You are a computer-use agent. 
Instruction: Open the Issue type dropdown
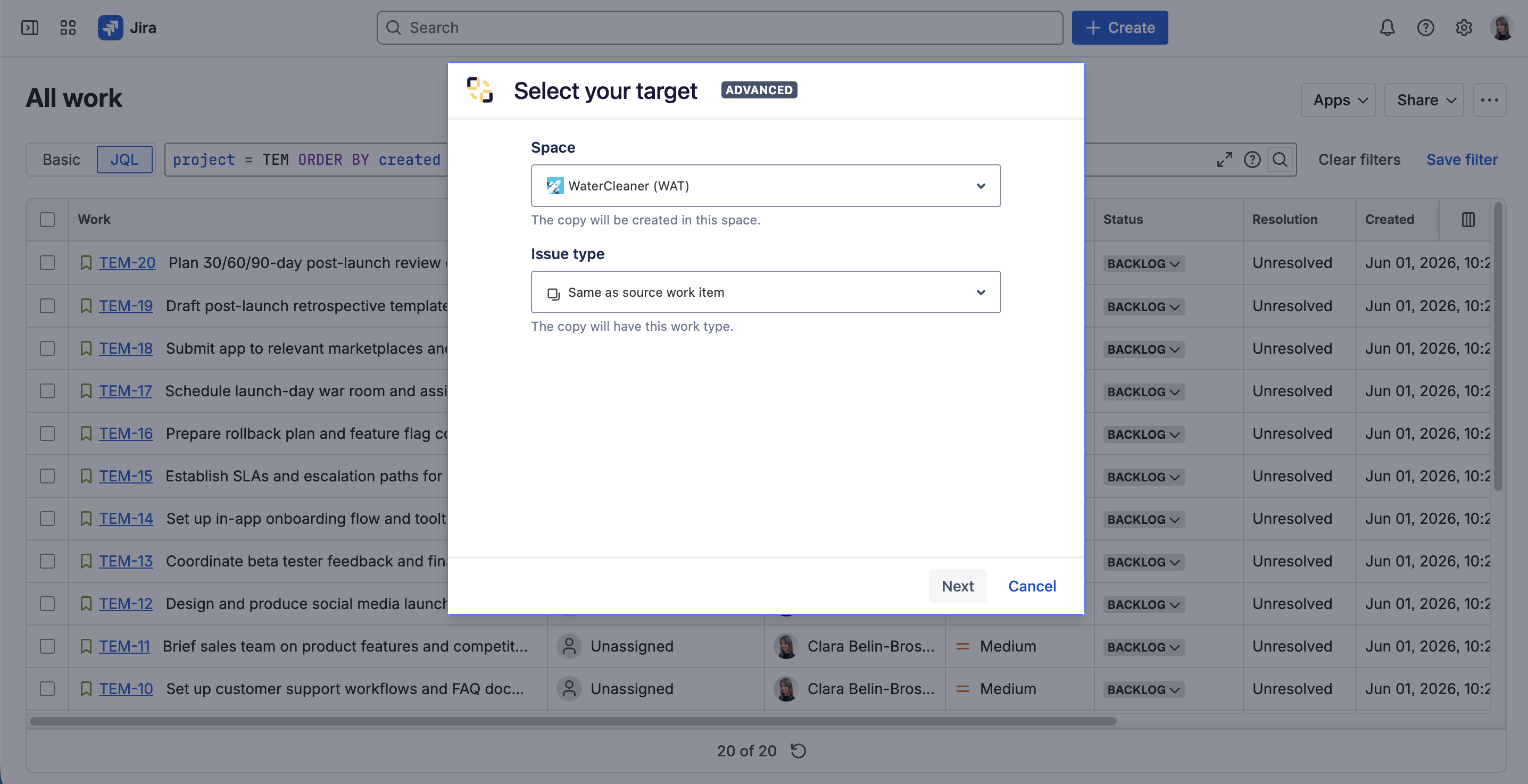(766, 292)
